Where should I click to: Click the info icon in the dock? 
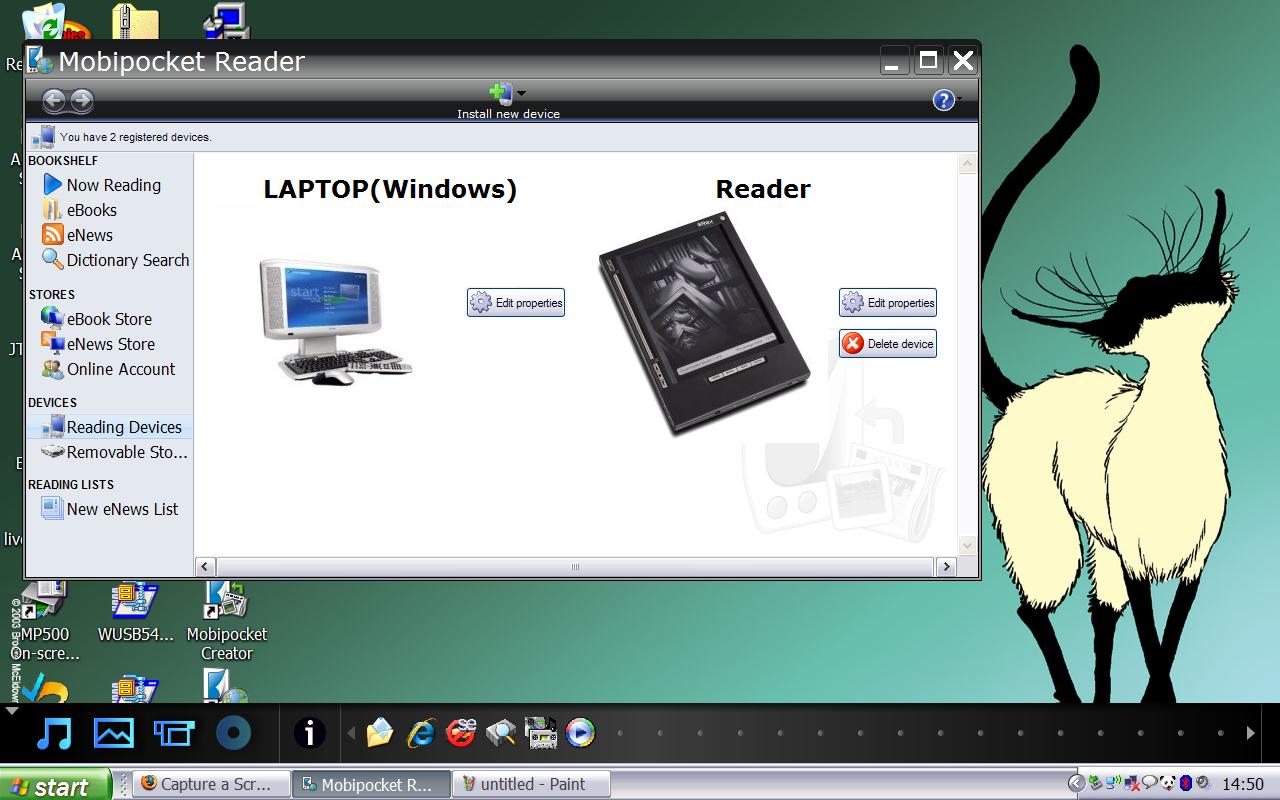309,733
